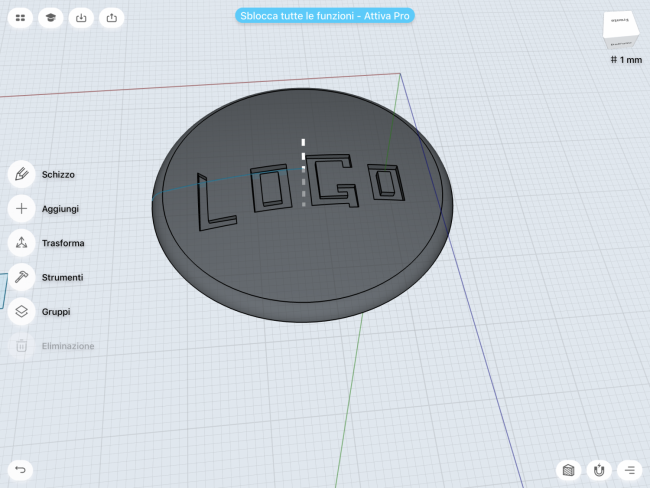The height and width of the screenshot is (488, 650).
Task: Click the orientation view cube
Action: [x=621, y=31]
